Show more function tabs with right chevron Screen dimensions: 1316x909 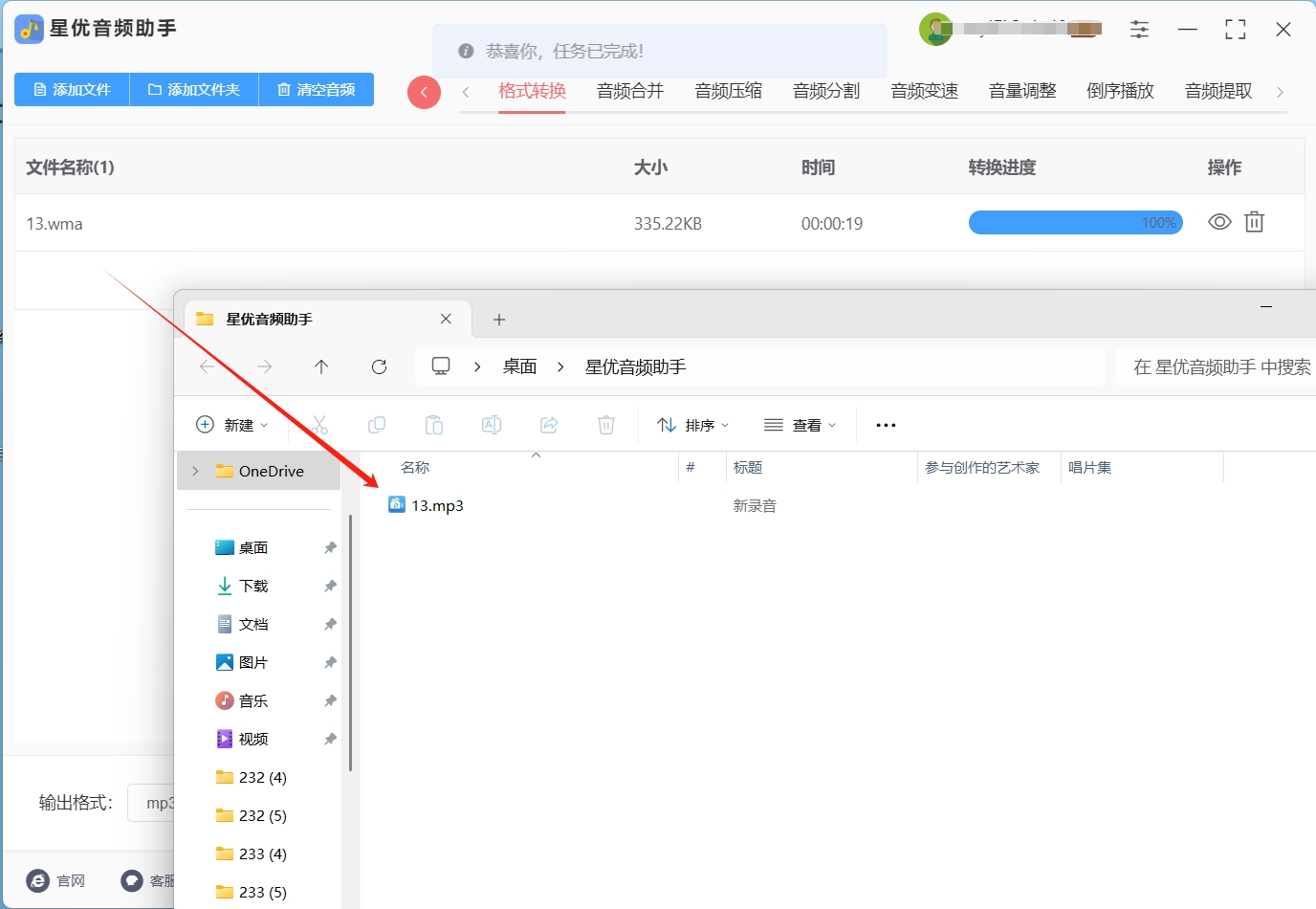[1280, 92]
